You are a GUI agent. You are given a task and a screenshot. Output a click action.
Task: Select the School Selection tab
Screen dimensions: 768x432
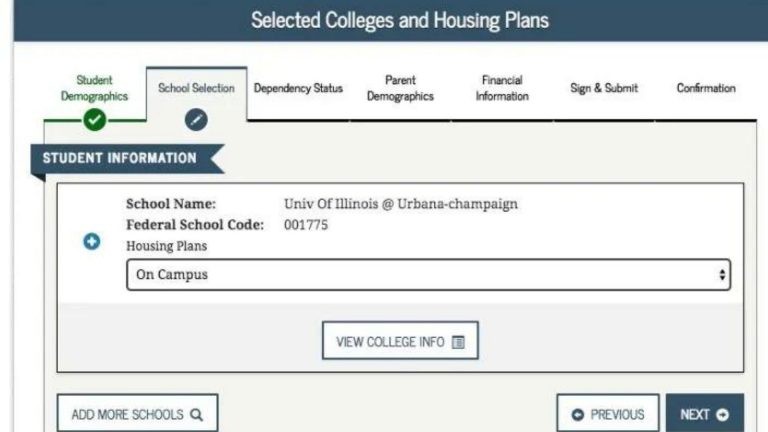tap(196, 88)
